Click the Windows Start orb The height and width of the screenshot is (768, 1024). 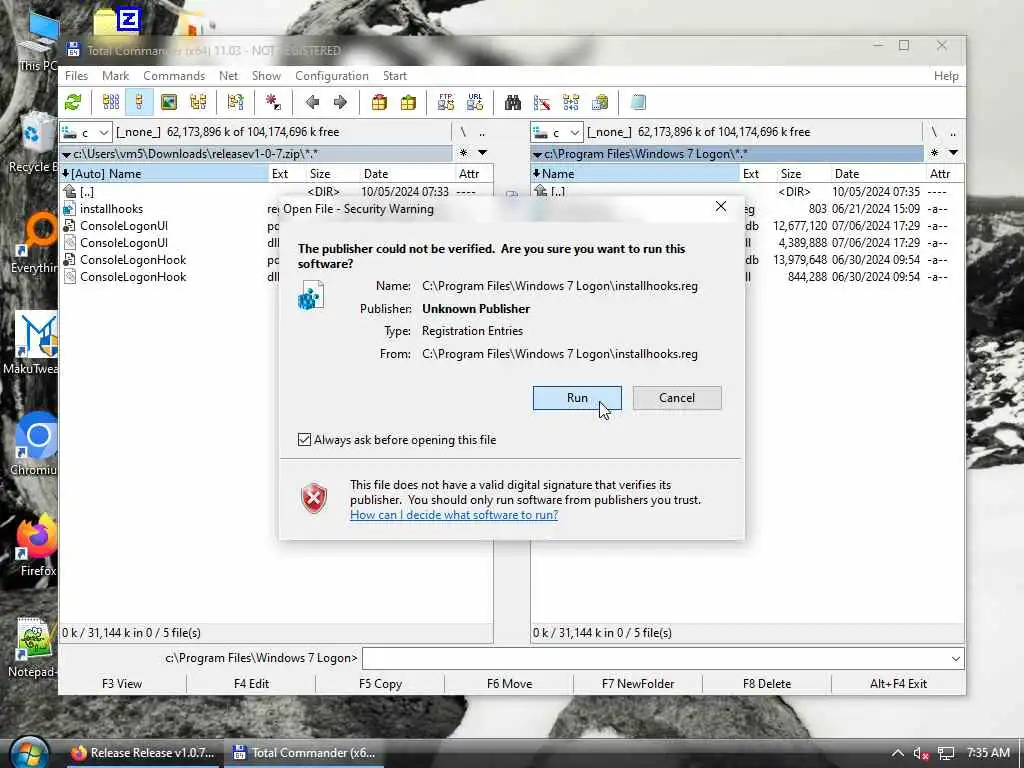[x=29, y=752]
